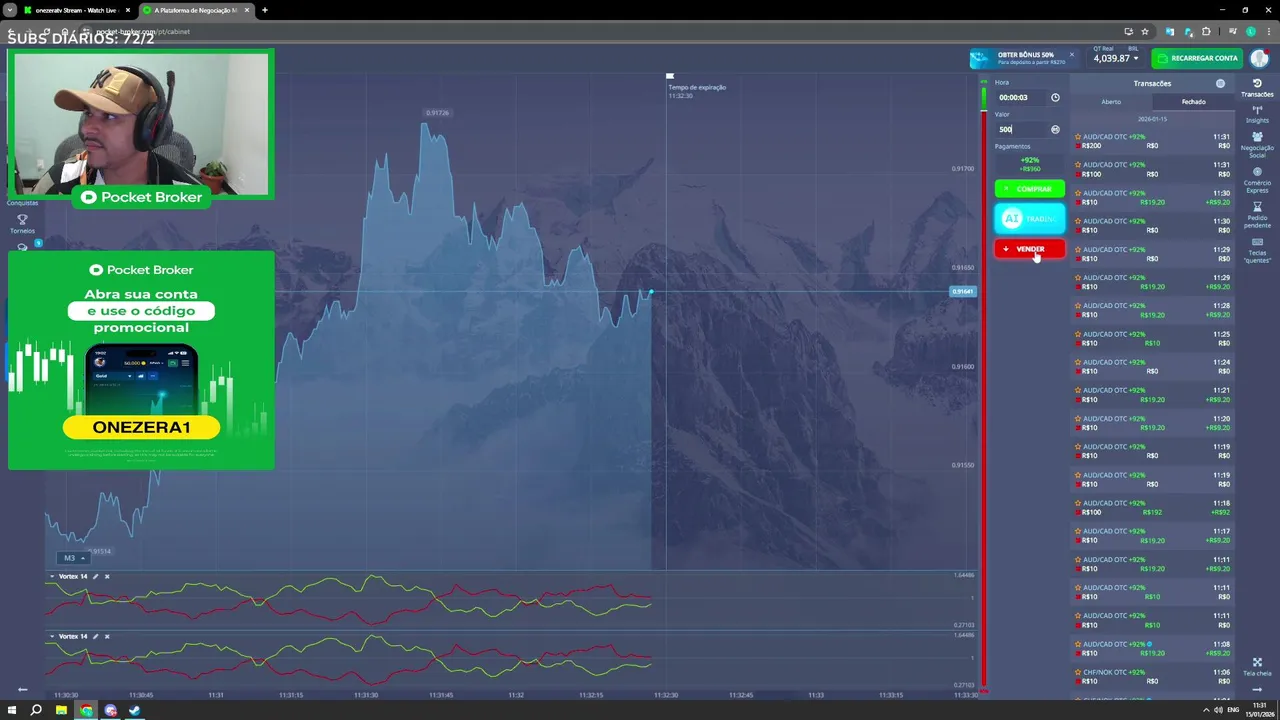Open the AUD/CAD OTC transaction at 11:08

[1152, 649]
